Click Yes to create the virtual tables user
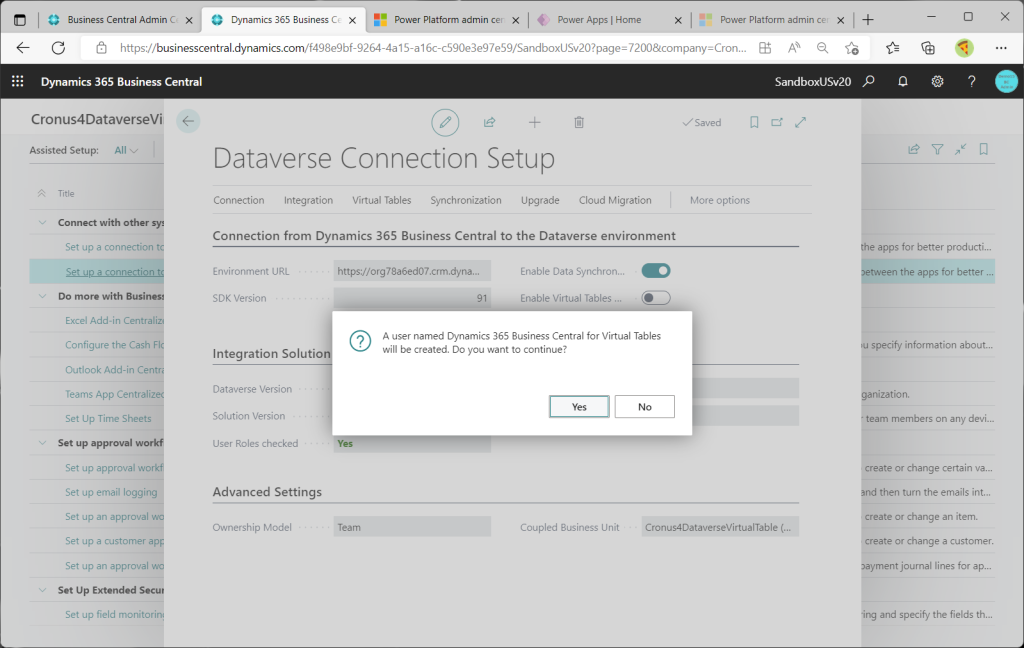This screenshot has width=1024, height=648. point(579,406)
